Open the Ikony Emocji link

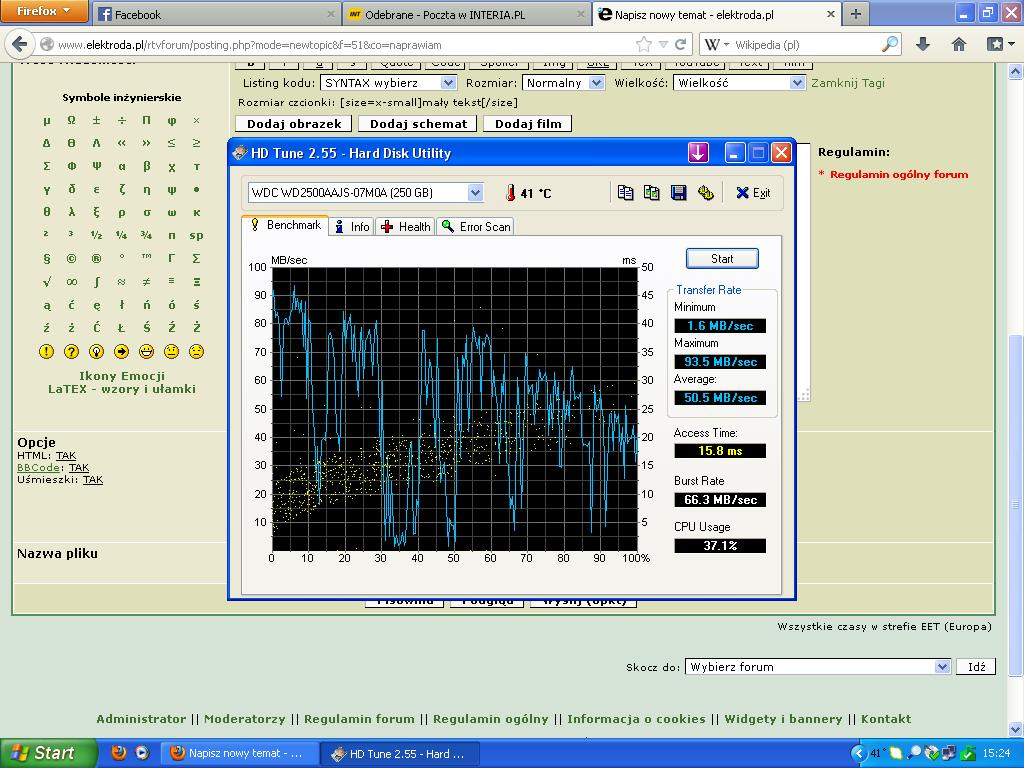pos(122,376)
